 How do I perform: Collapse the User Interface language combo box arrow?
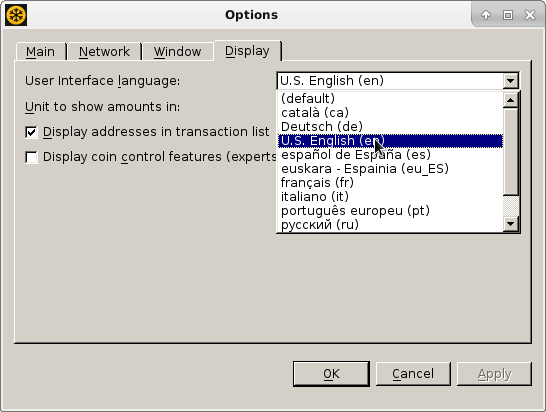tap(510, 81)
